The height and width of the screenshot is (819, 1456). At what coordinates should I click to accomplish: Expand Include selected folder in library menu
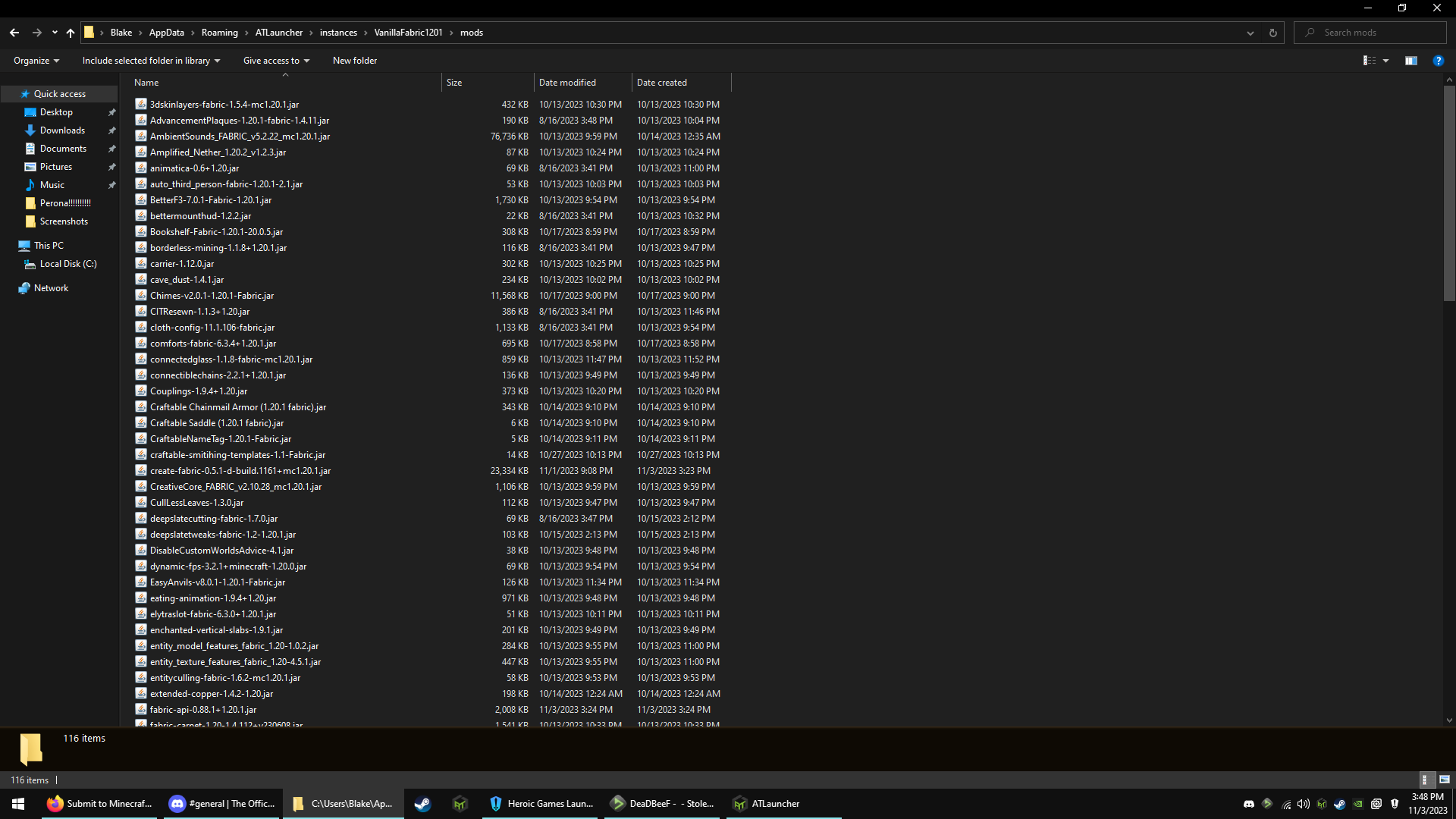coord(151,61)
